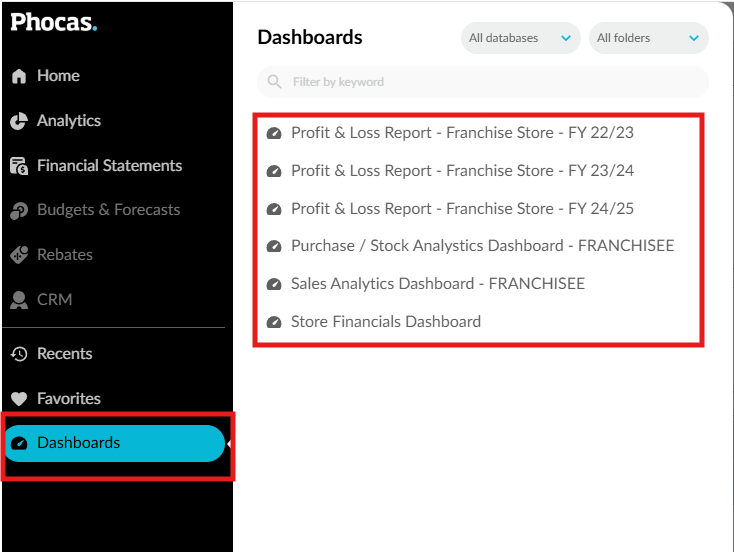The height and width of the screenshot is (552, 734).
Task: Click the CRM person icon
Action: tap(19, 300)
